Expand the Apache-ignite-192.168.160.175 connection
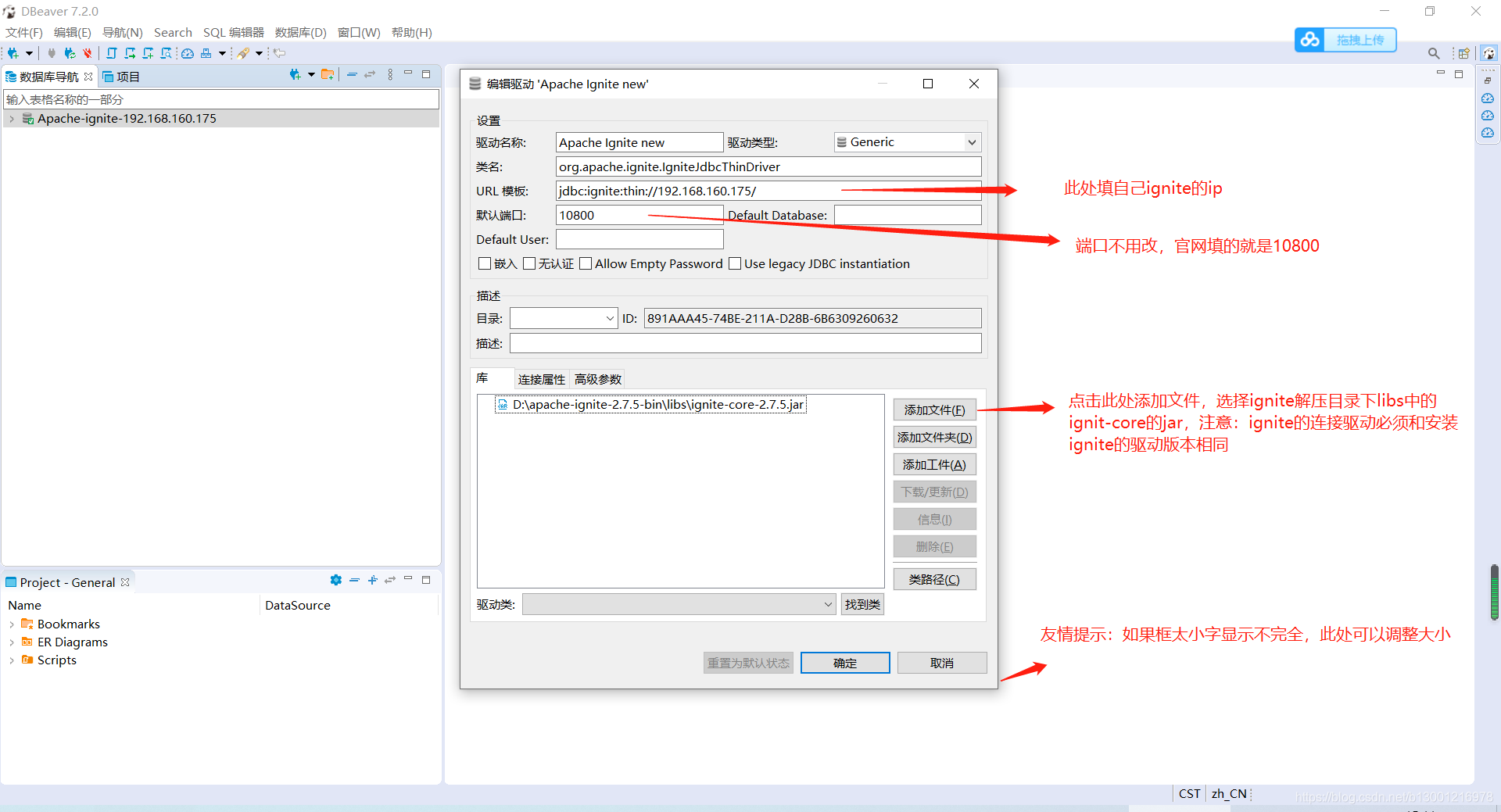The height and width of the screenshot is (812, 1501). click(x=12, y=118)
